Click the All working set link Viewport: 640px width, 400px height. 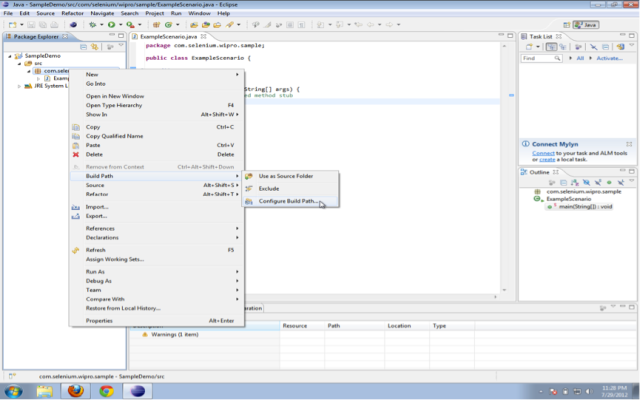tap(580, 58)
